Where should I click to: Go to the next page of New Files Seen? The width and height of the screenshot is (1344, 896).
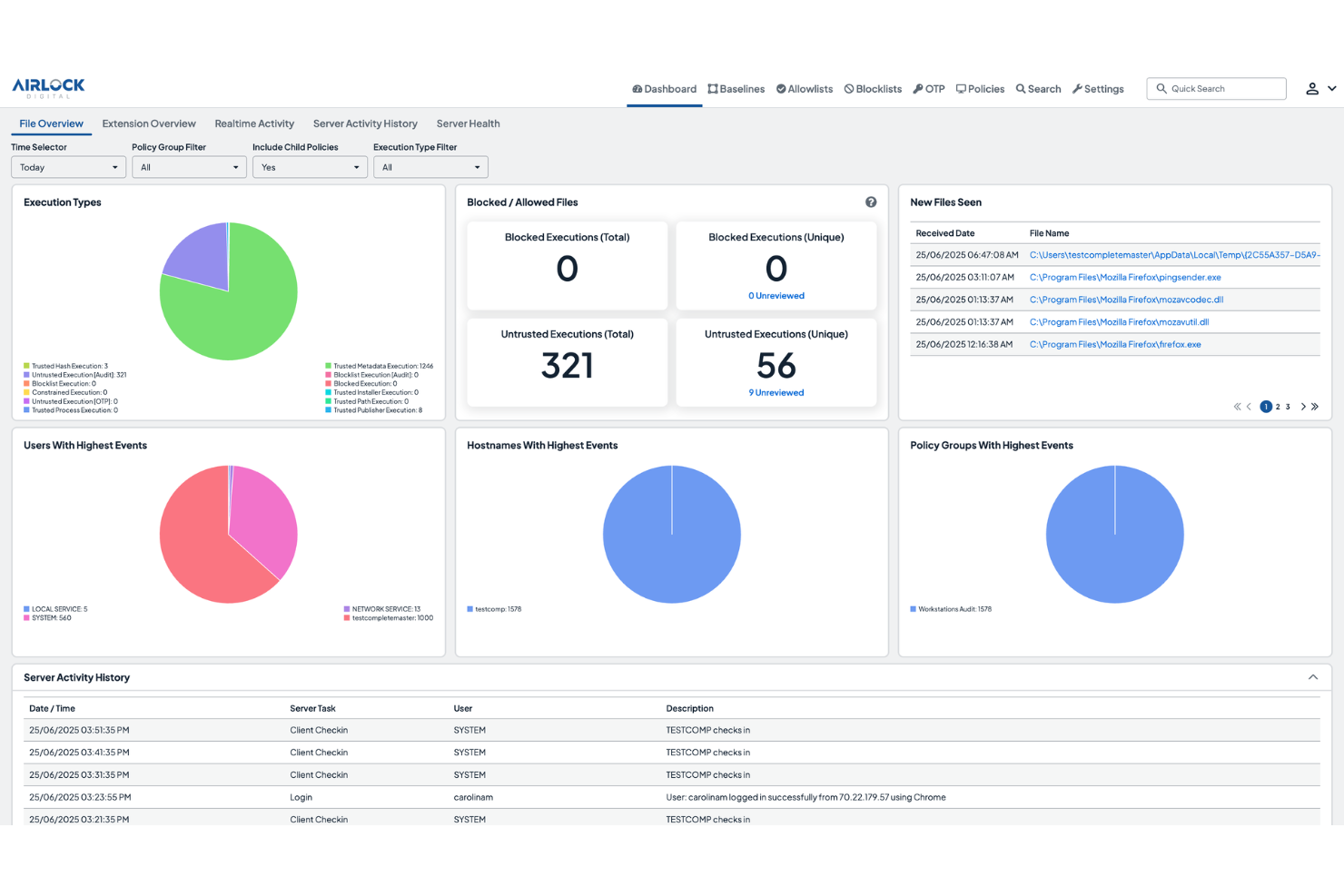pyautogui.click(x=1303, y=407)
